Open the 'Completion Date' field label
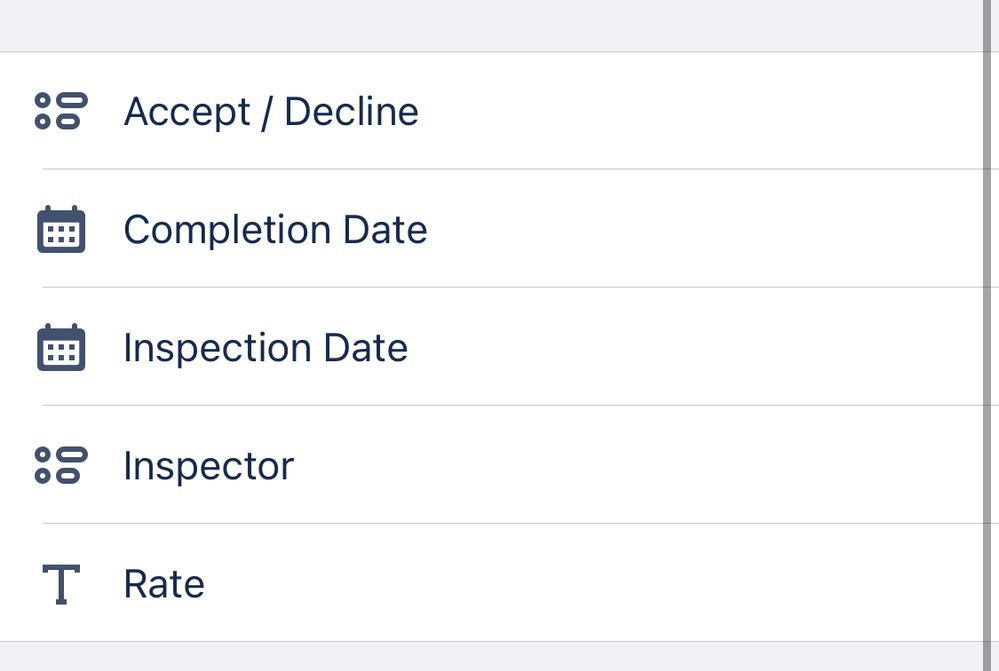Screen dimensions: 999x671 pos(275,229)
